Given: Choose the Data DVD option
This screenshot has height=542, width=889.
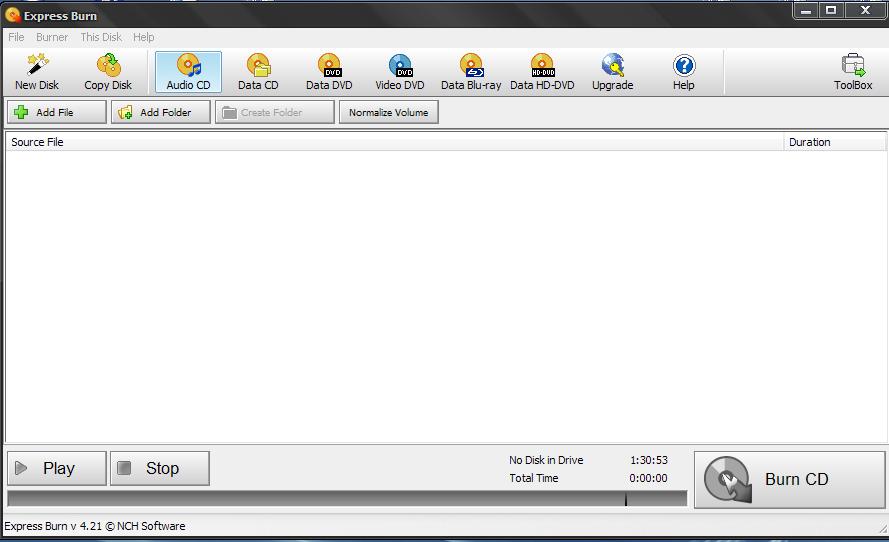Looking at the screenshot, I should pos(329,73).
